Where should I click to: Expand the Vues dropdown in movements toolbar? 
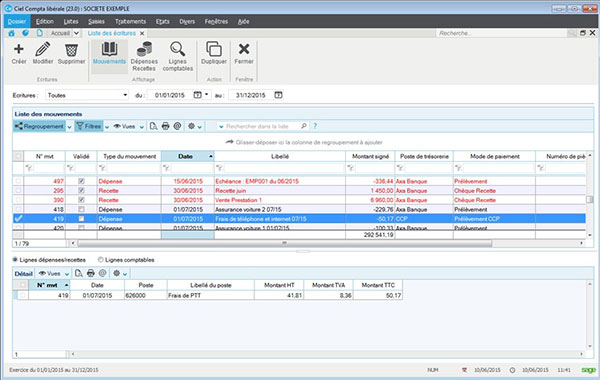coord(142,127)
